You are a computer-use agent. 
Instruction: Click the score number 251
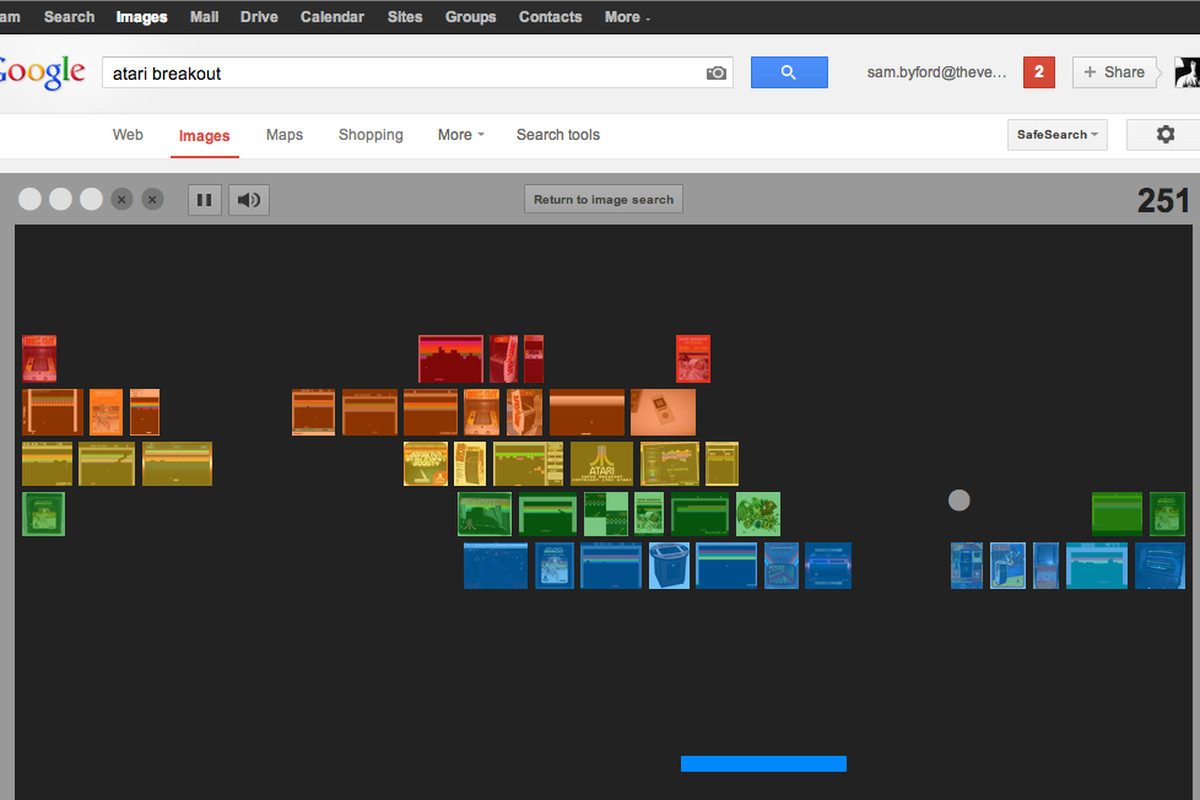[1163, 200]
